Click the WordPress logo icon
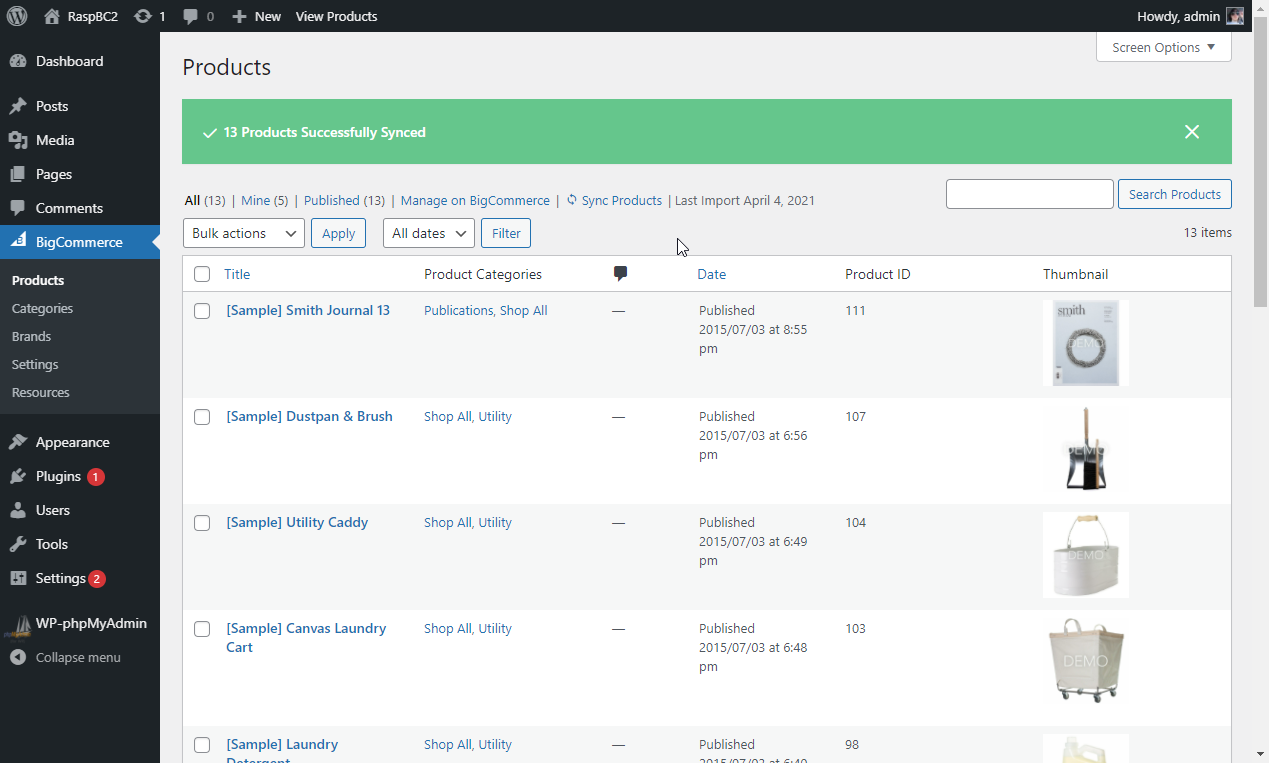Image resolution: width=1269 pixels, height=763 pixels. click(x=17, y=16)
